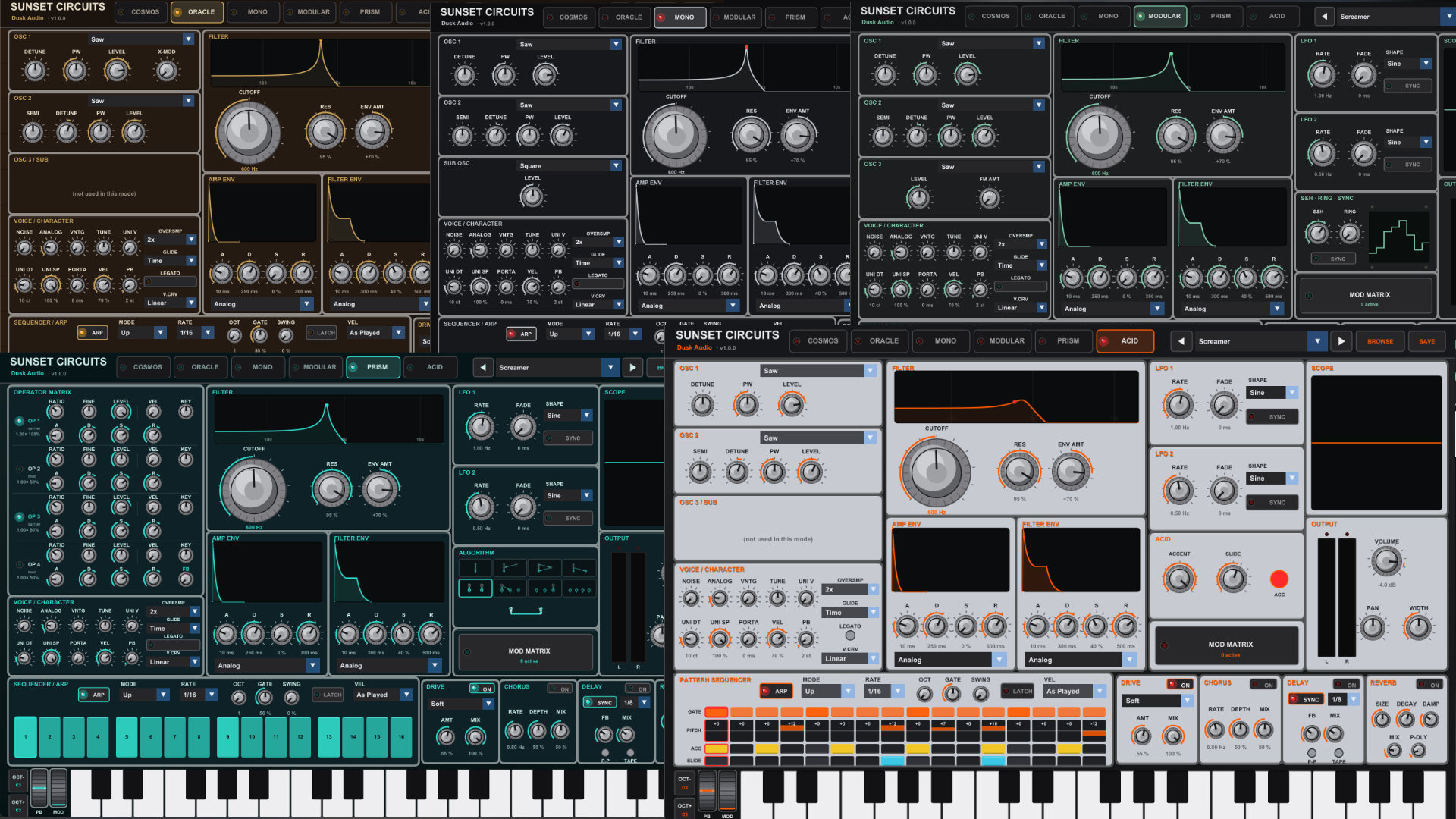Click the RING knob in Modular window
1456x819 pixels.
click(x=1349, y=233)
